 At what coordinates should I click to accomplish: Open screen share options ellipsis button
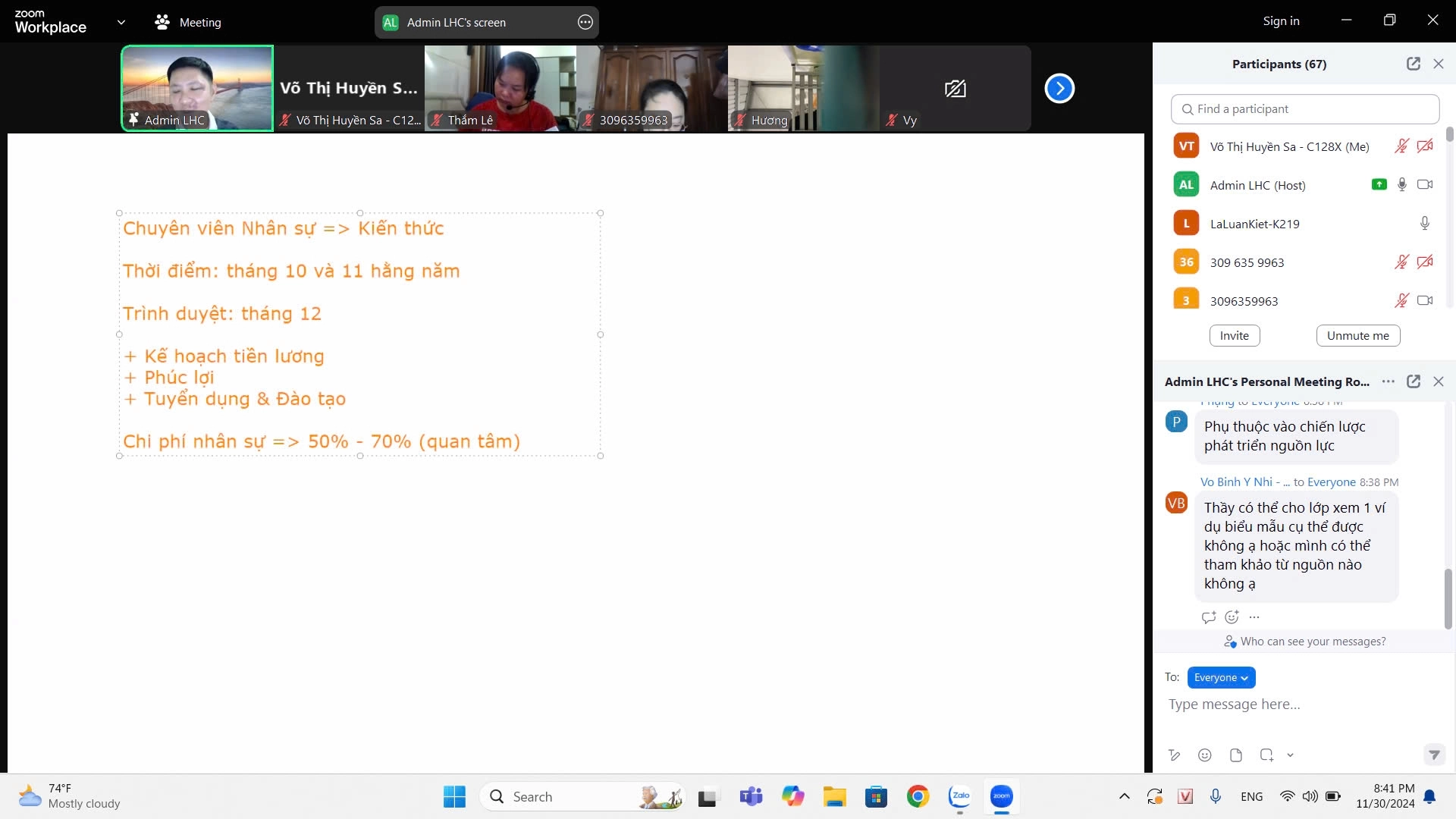coord(585,23)
